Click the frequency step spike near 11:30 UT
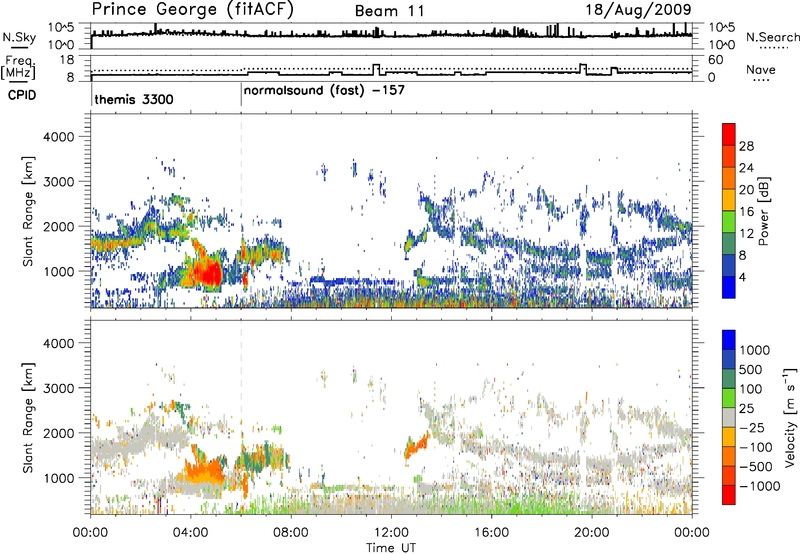800x554 pixels. [x=376, y=69]
